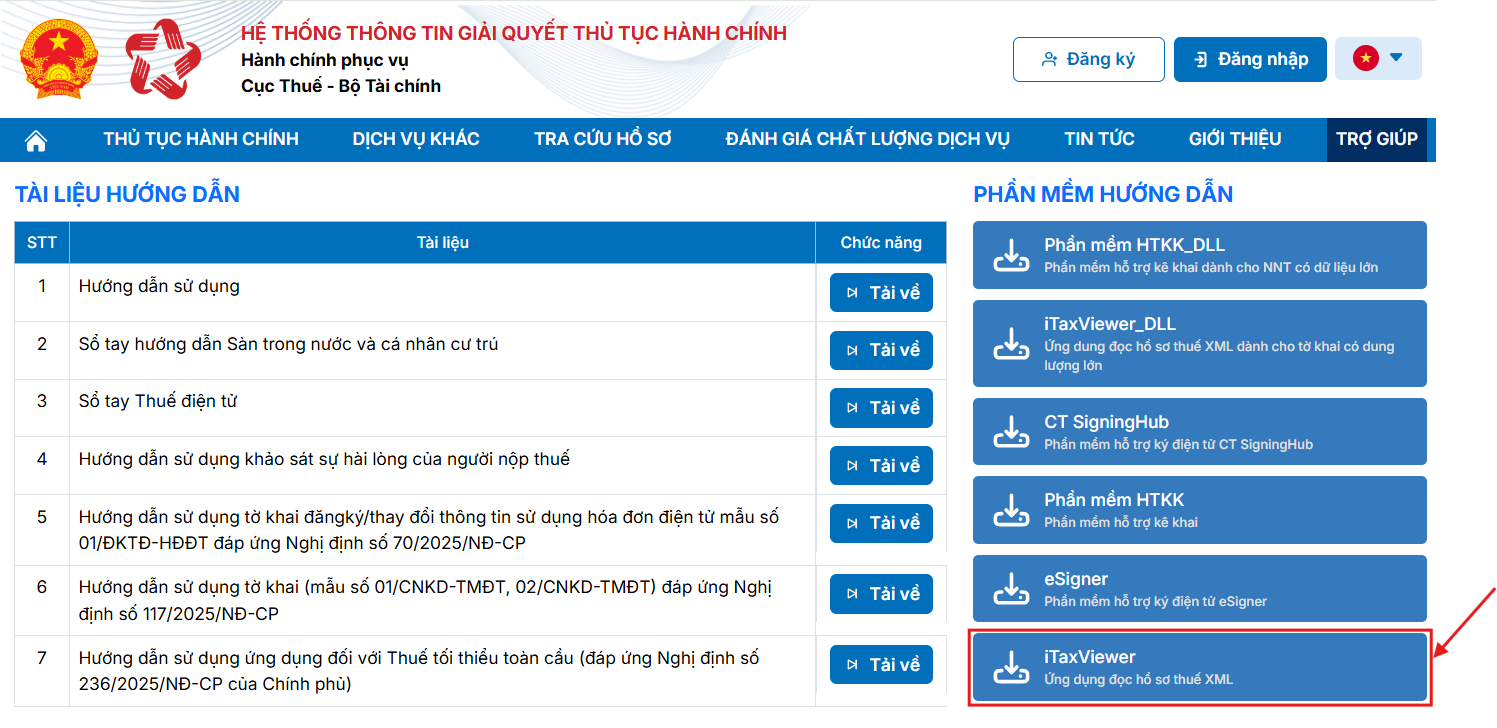Click the Đăng nhập button
The height and width of the screenshot is (728, 1497).
point(1250,59)
